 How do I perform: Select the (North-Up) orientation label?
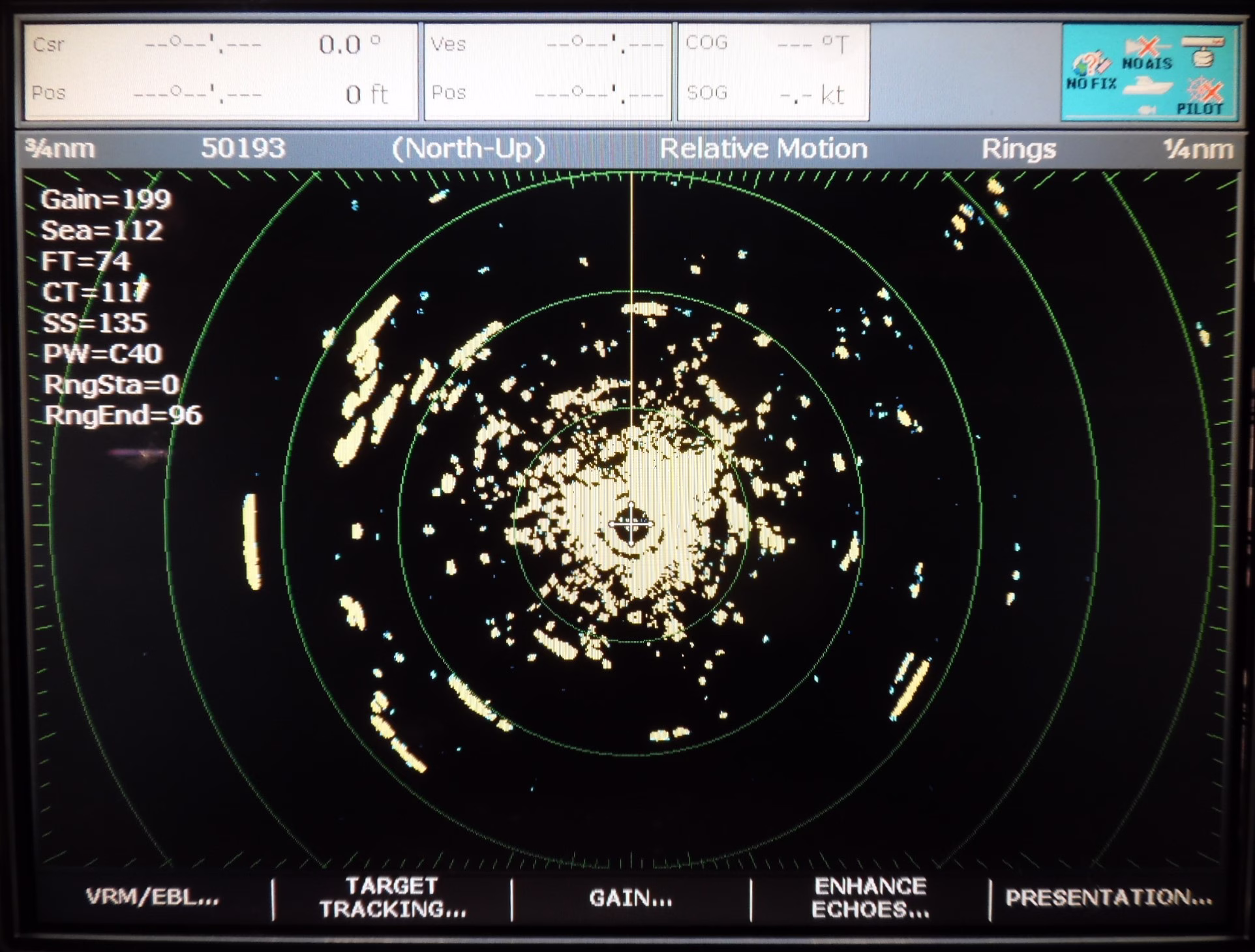click(x=468, y=149)
